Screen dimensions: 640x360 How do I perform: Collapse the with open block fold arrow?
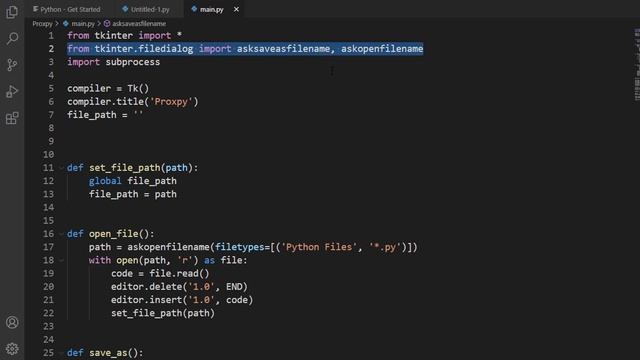pos(62,260)
